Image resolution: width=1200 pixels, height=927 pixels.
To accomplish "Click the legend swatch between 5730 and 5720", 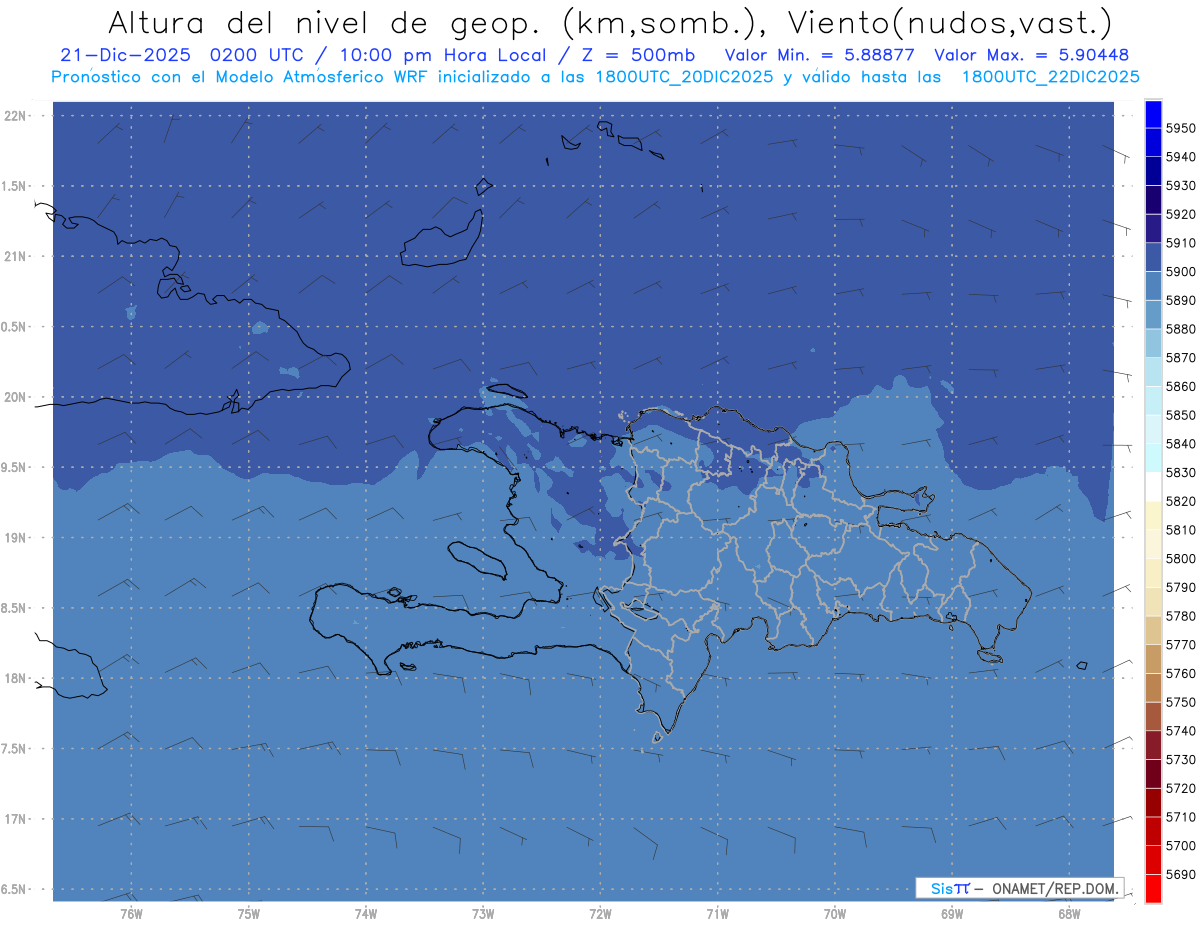I will [1153, 774].
